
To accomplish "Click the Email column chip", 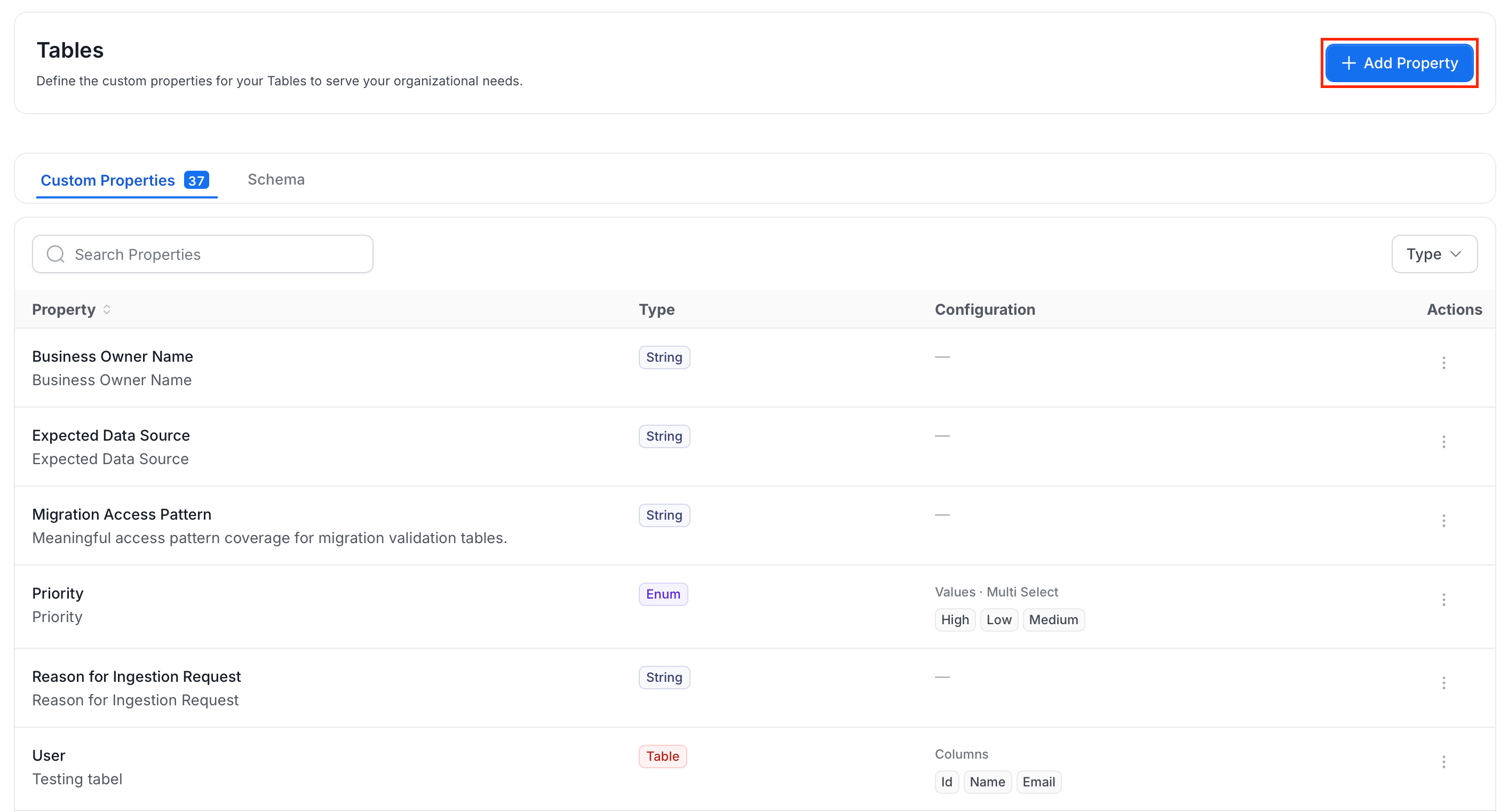I will [1038, 782].
